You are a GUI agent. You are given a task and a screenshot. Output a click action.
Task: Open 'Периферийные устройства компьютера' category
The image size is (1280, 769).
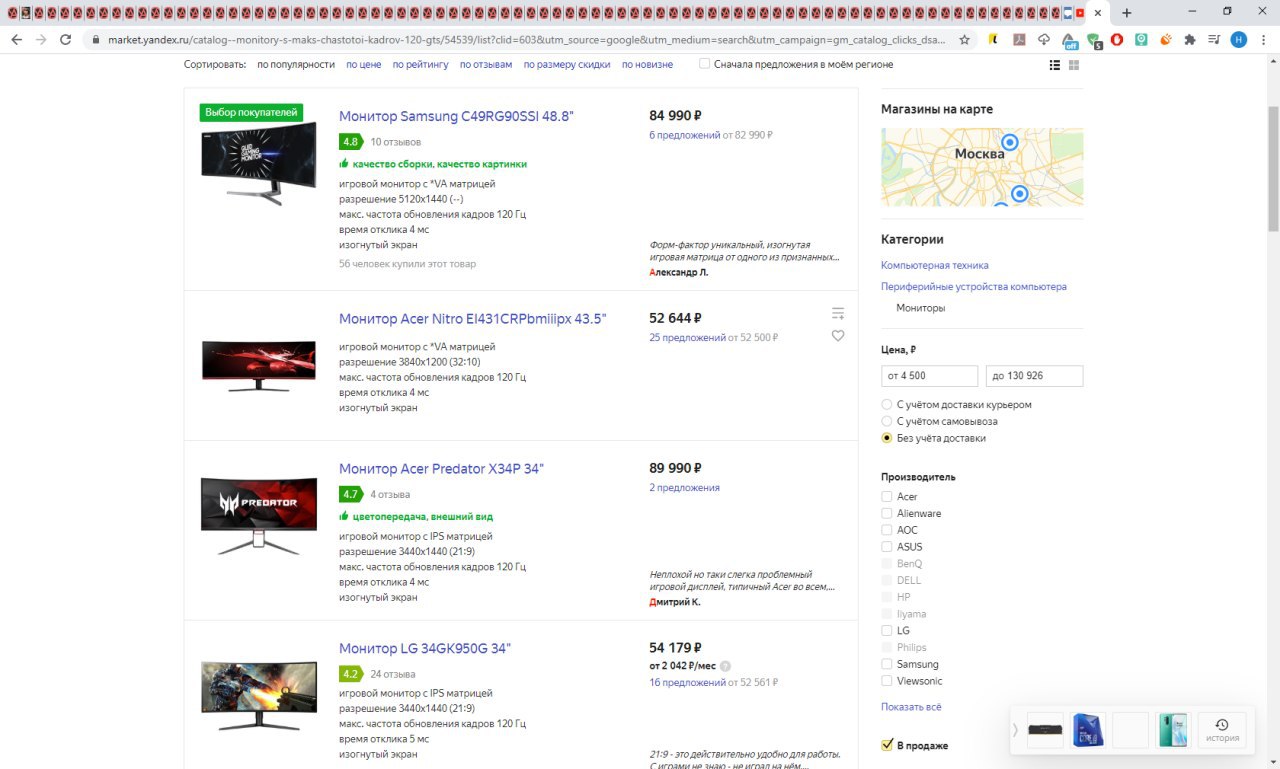coord(974,286)
